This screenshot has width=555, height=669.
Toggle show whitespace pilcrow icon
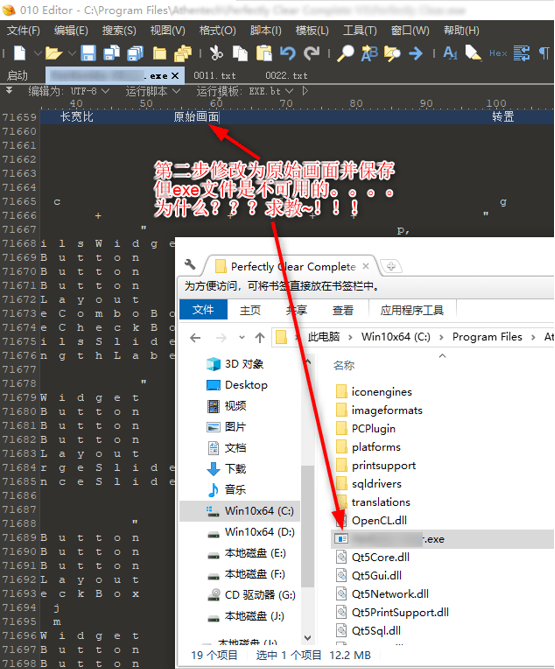544,53
